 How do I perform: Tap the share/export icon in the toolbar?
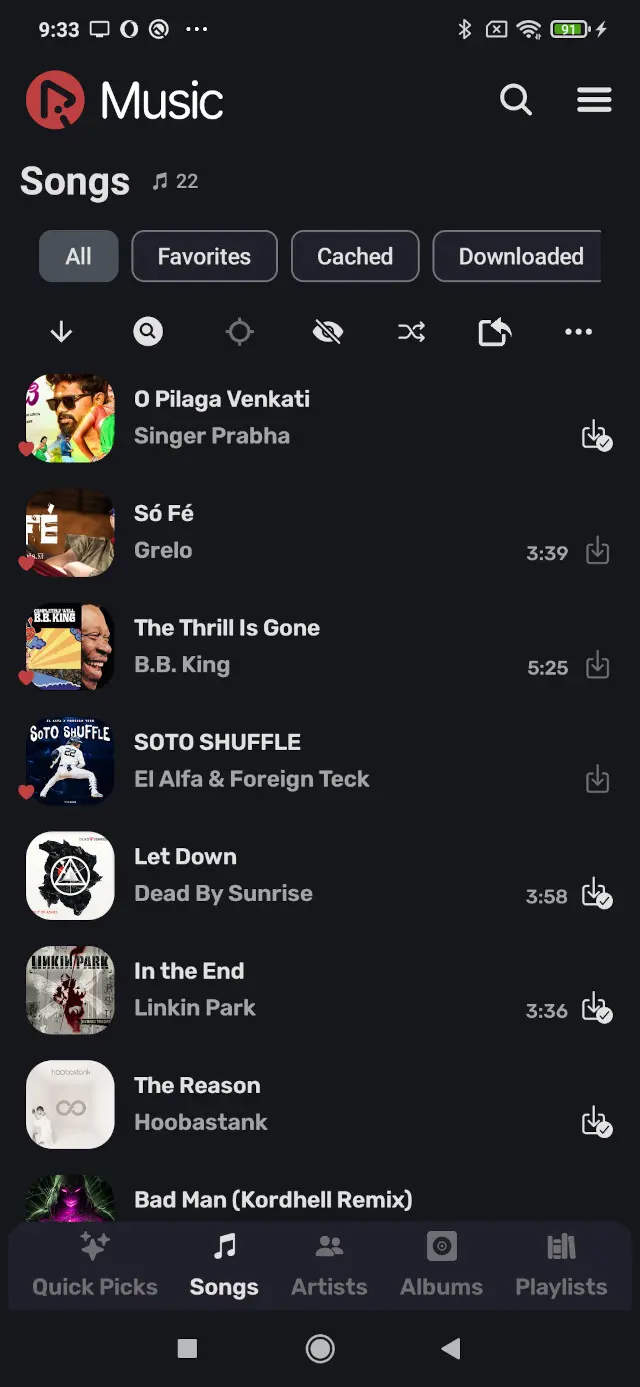click(x=494, y=331)
